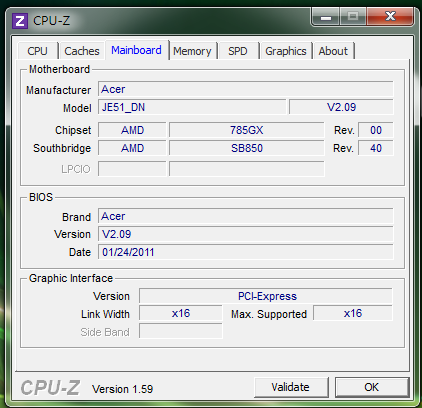The width and height of the screenshot is (422, 408).
Task: Click the empty Side Band field
Action: [181, 331]
